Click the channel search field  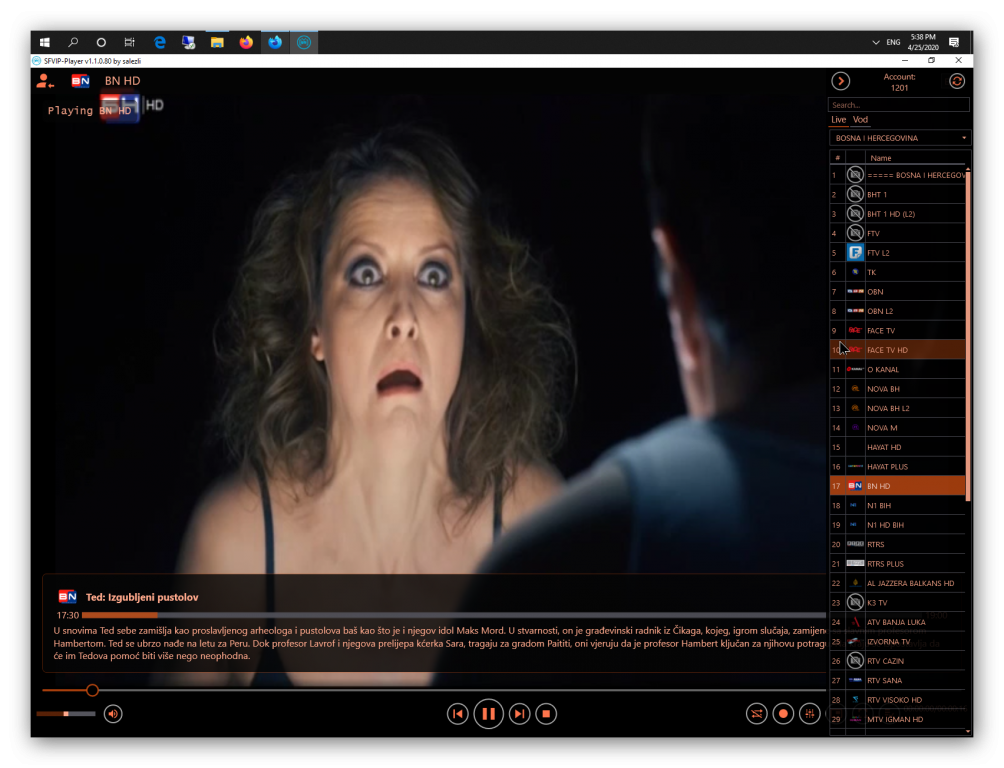tap(899, 105)
